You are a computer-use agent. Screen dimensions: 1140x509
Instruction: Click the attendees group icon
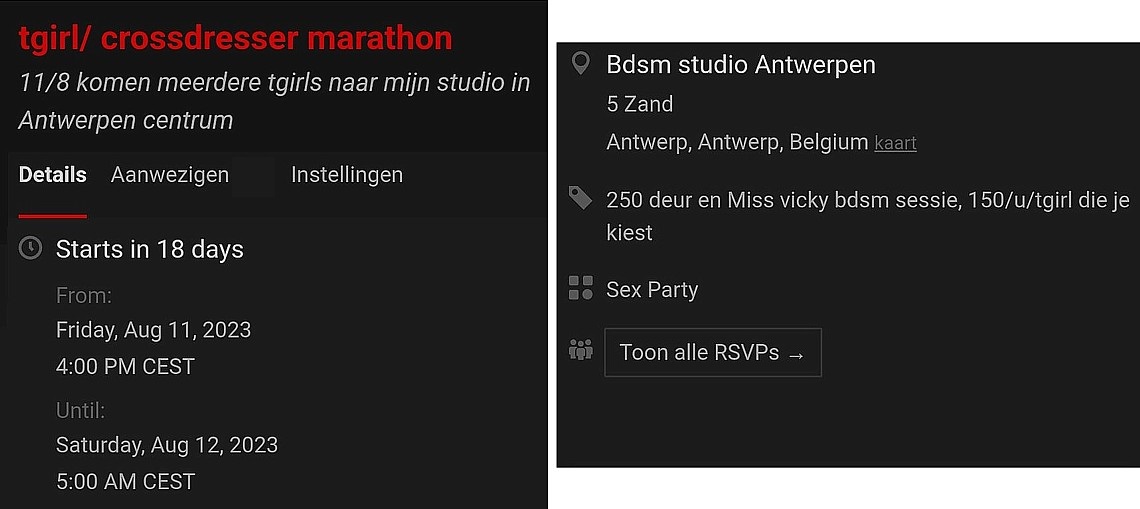pyautogui.click(x=580, y=351)
